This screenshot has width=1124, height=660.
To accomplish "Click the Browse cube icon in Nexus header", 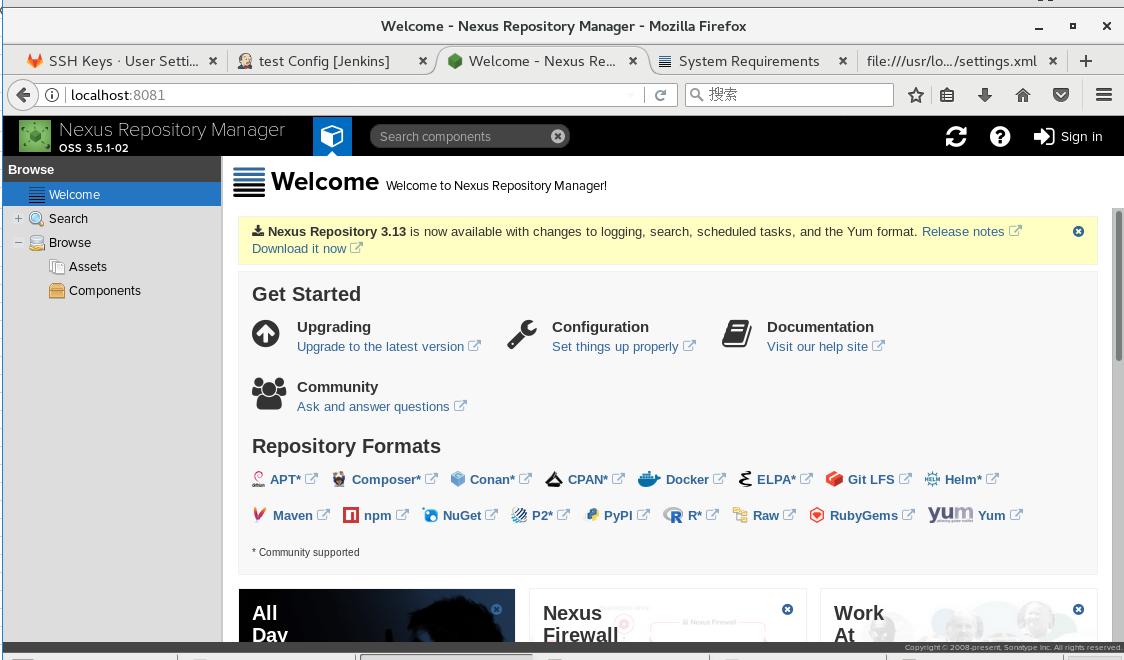I will (x=332, y=136).
